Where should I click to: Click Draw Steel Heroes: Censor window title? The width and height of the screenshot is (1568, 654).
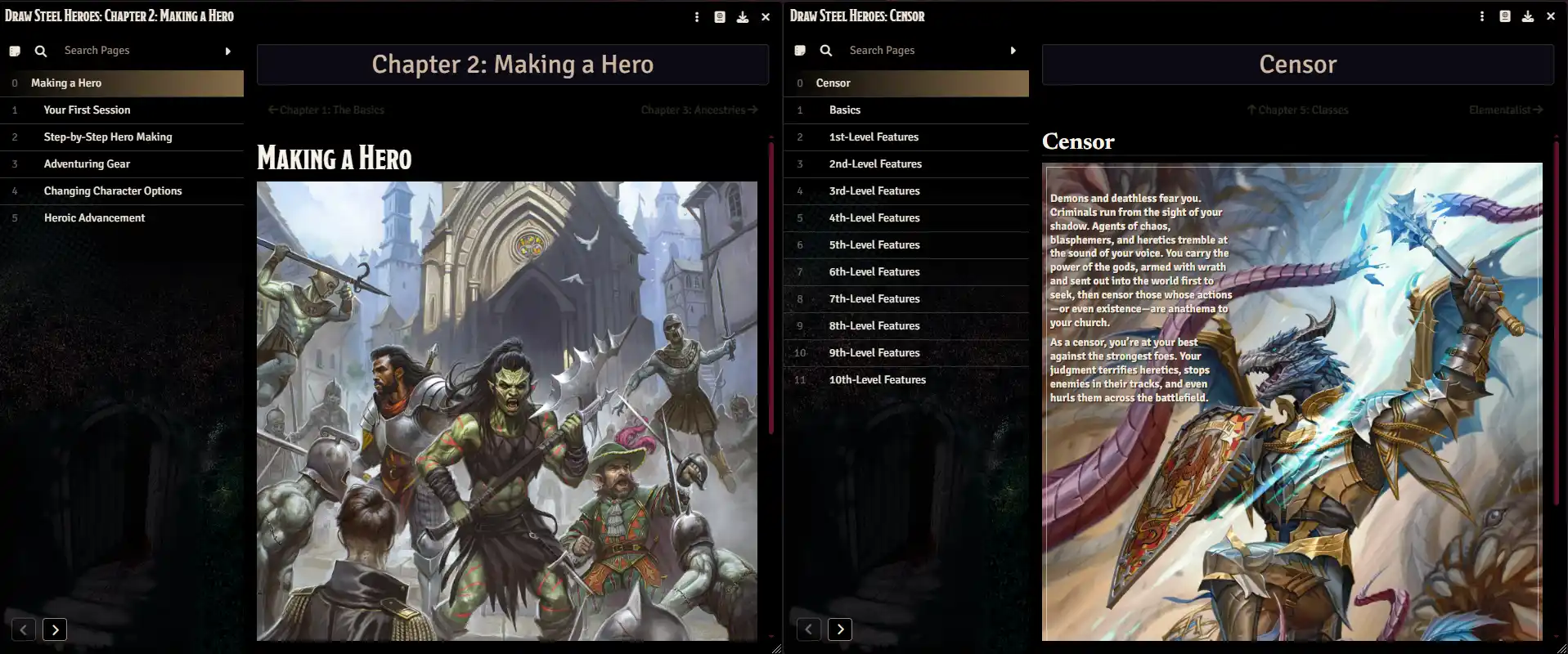tap(857, 16)
